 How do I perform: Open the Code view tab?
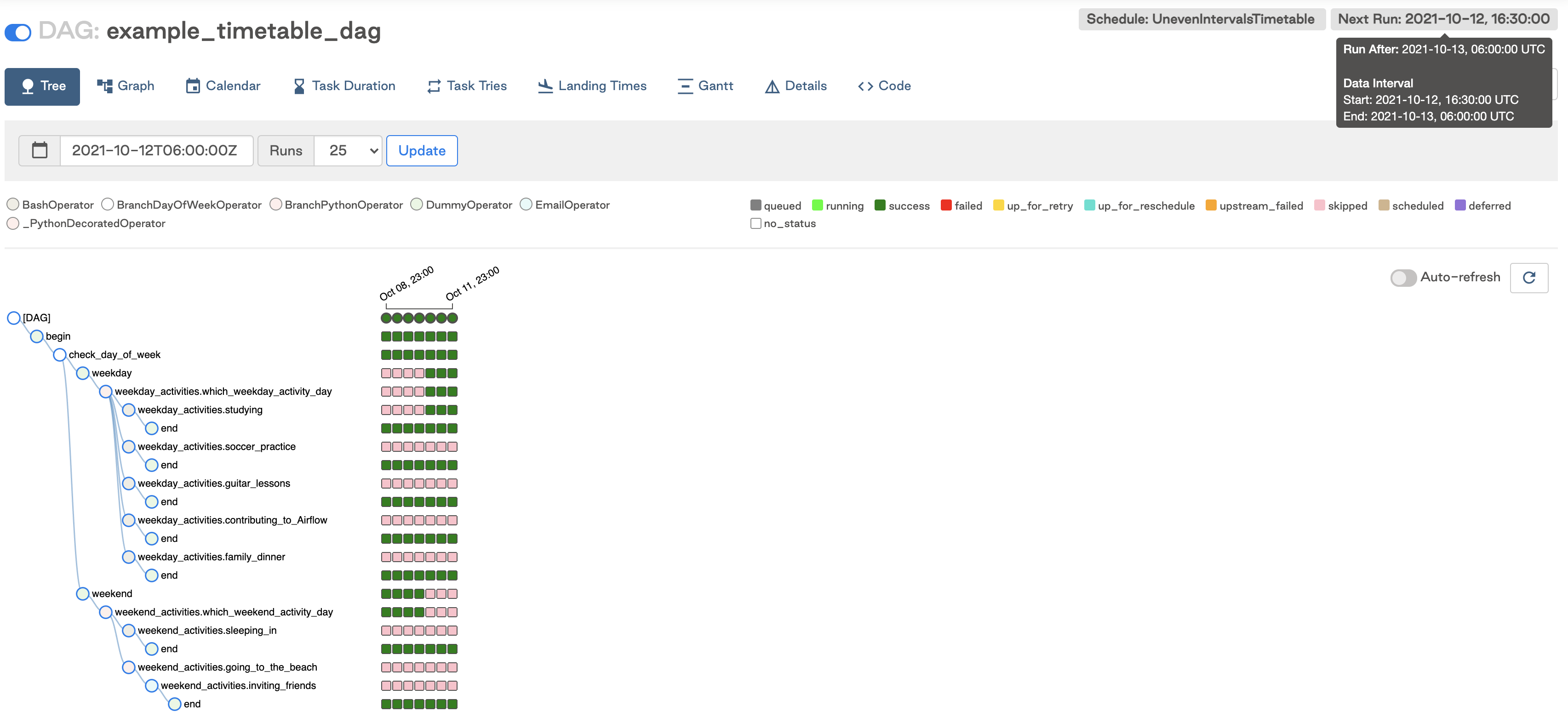tap(884, 86)
